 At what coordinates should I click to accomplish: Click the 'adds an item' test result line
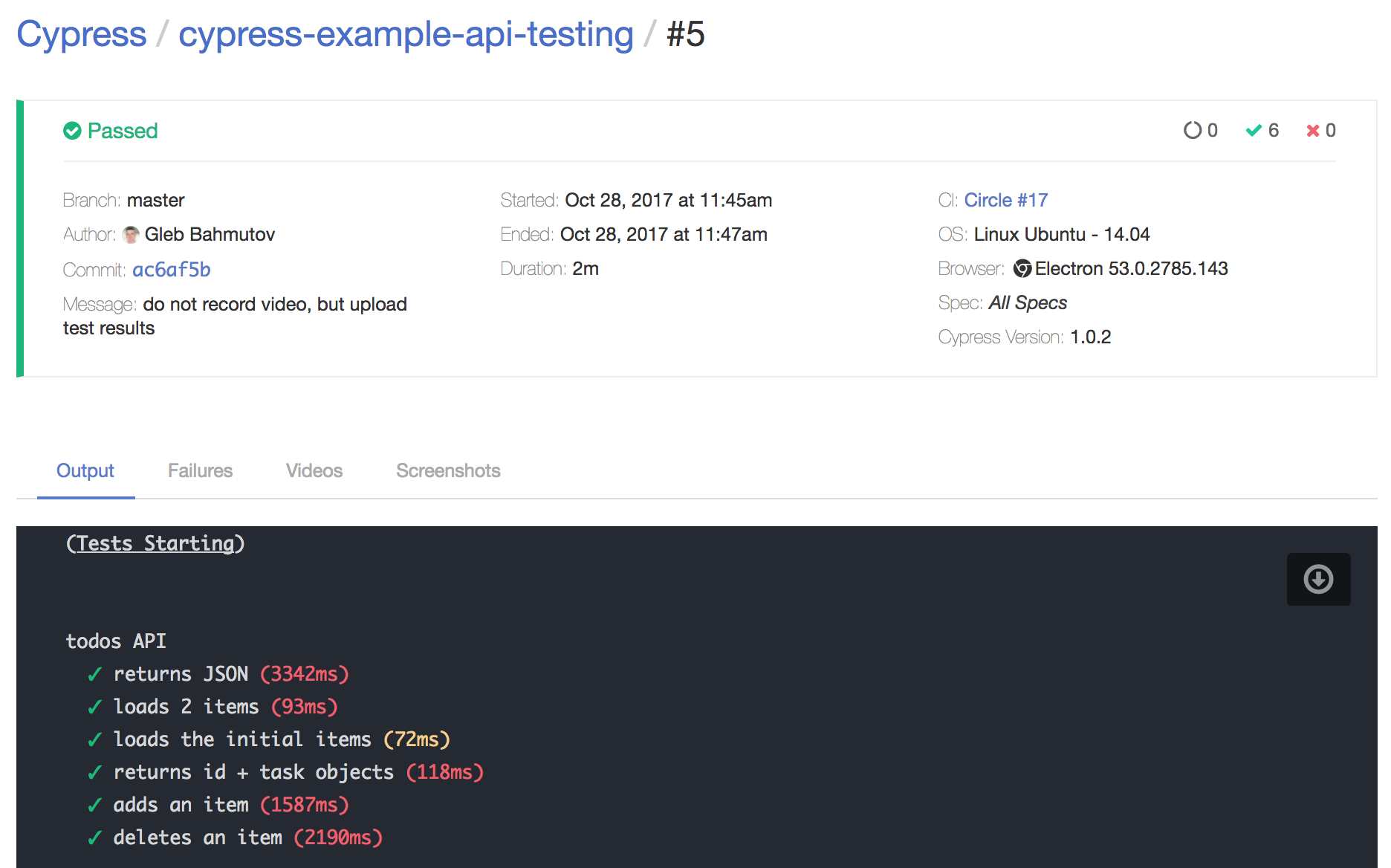point(230,805)
